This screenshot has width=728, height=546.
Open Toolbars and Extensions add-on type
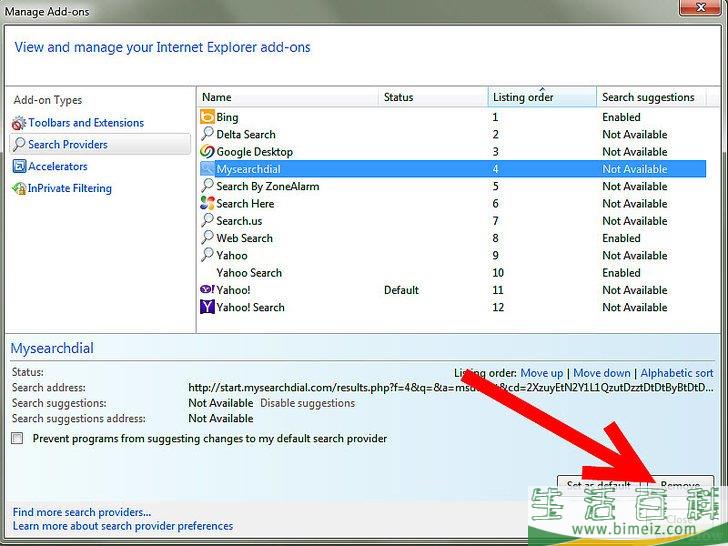pyautogui.click(x=86, y=123)
